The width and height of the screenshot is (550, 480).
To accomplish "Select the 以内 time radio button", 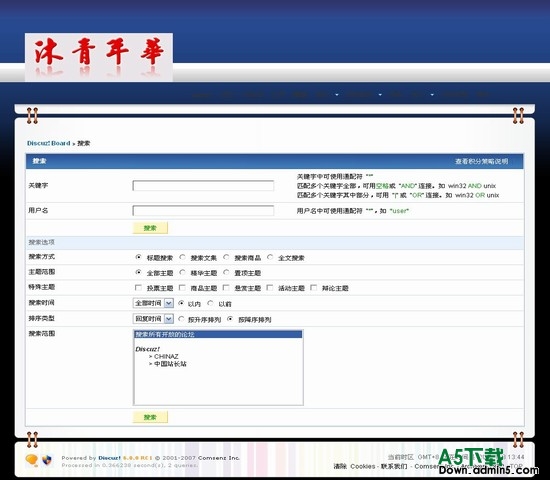I will (181, 303).
